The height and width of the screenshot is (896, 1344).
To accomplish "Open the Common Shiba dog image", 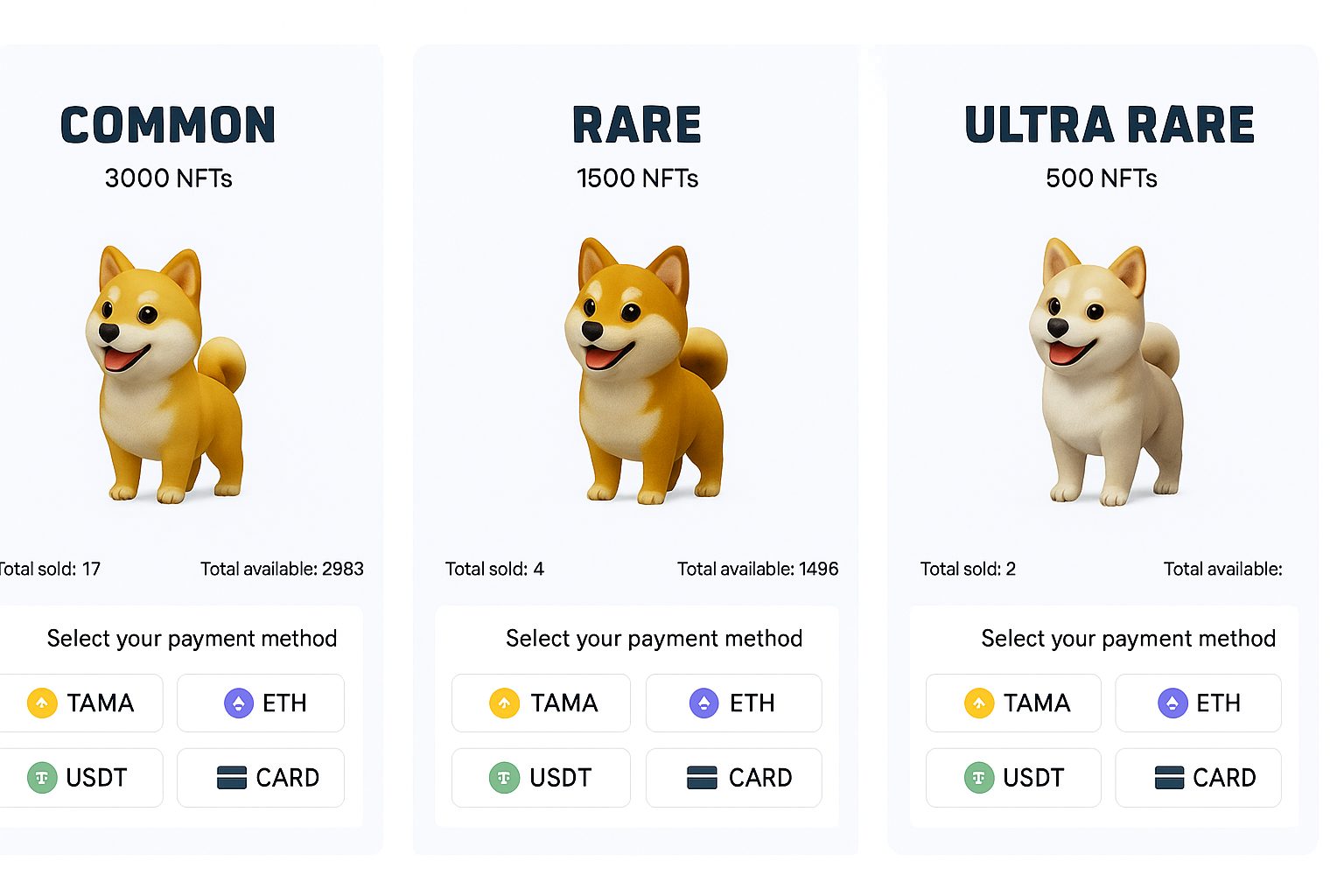I will [x=164, y=374].
